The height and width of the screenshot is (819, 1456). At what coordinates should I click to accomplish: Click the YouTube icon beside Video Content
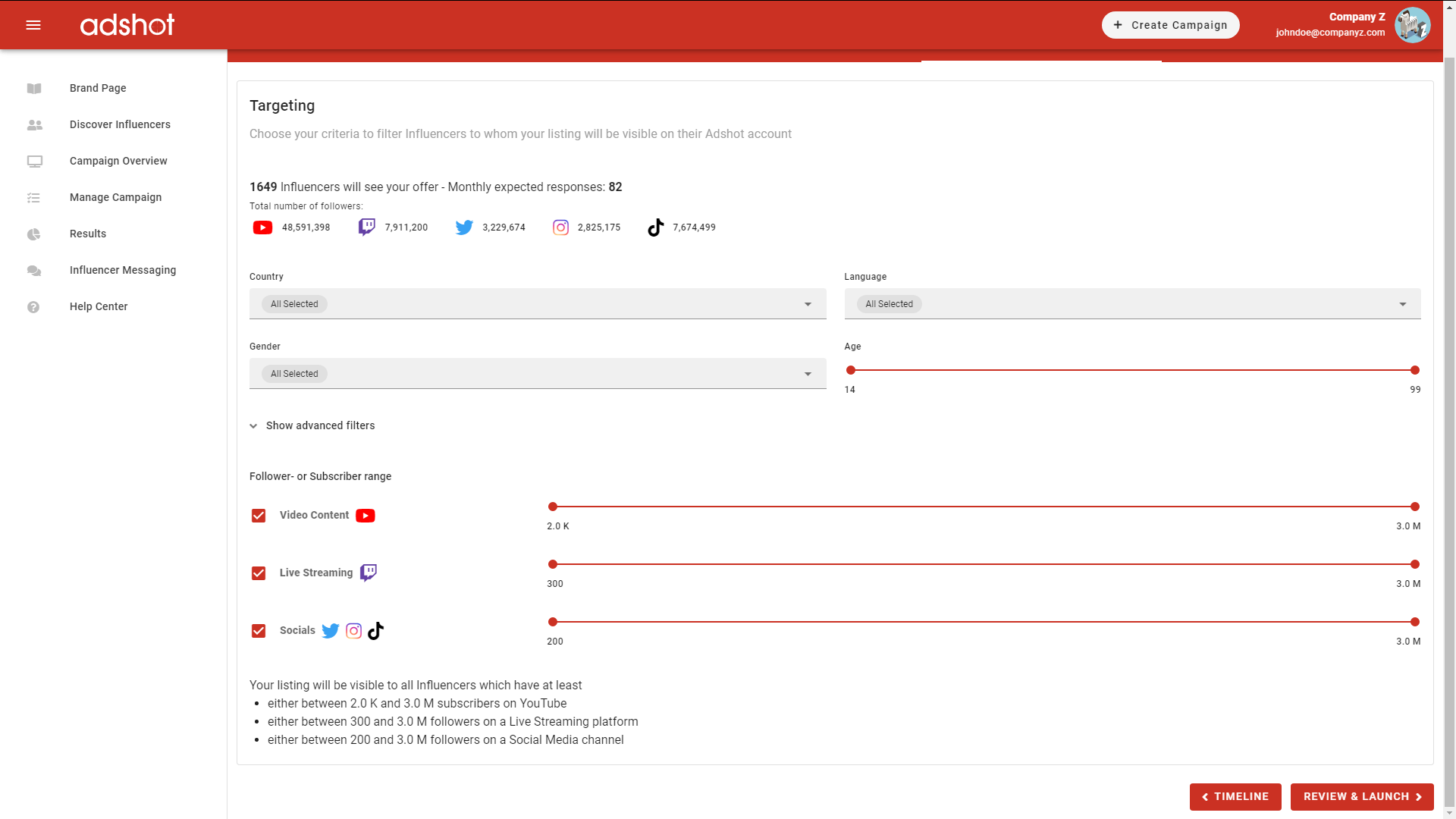point(366,516)
